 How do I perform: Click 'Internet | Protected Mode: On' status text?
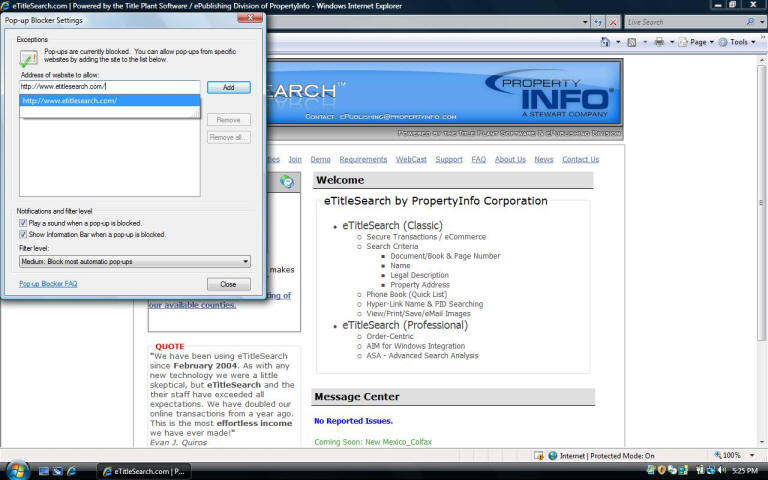[607, 456]
